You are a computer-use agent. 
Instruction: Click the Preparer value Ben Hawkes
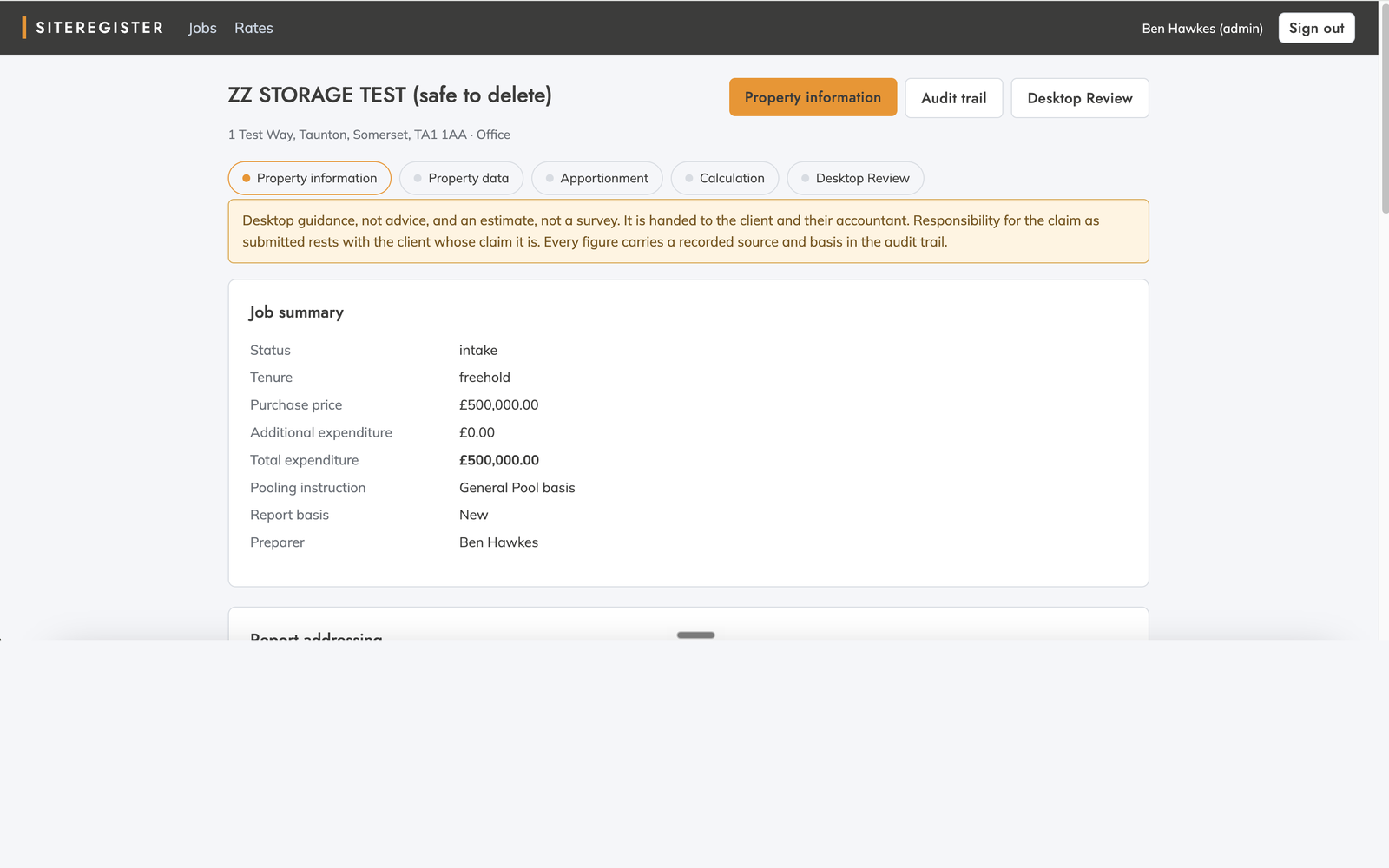pyautogui.click(x=498, y=542)
